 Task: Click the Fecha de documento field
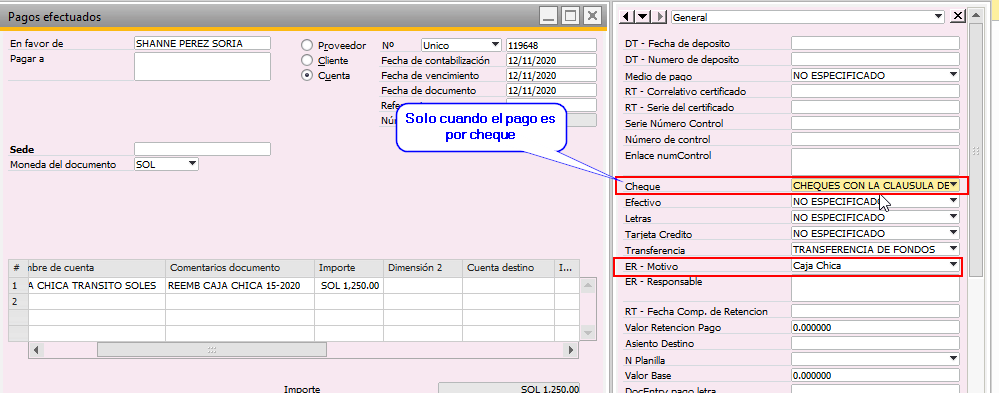point(551,90)
